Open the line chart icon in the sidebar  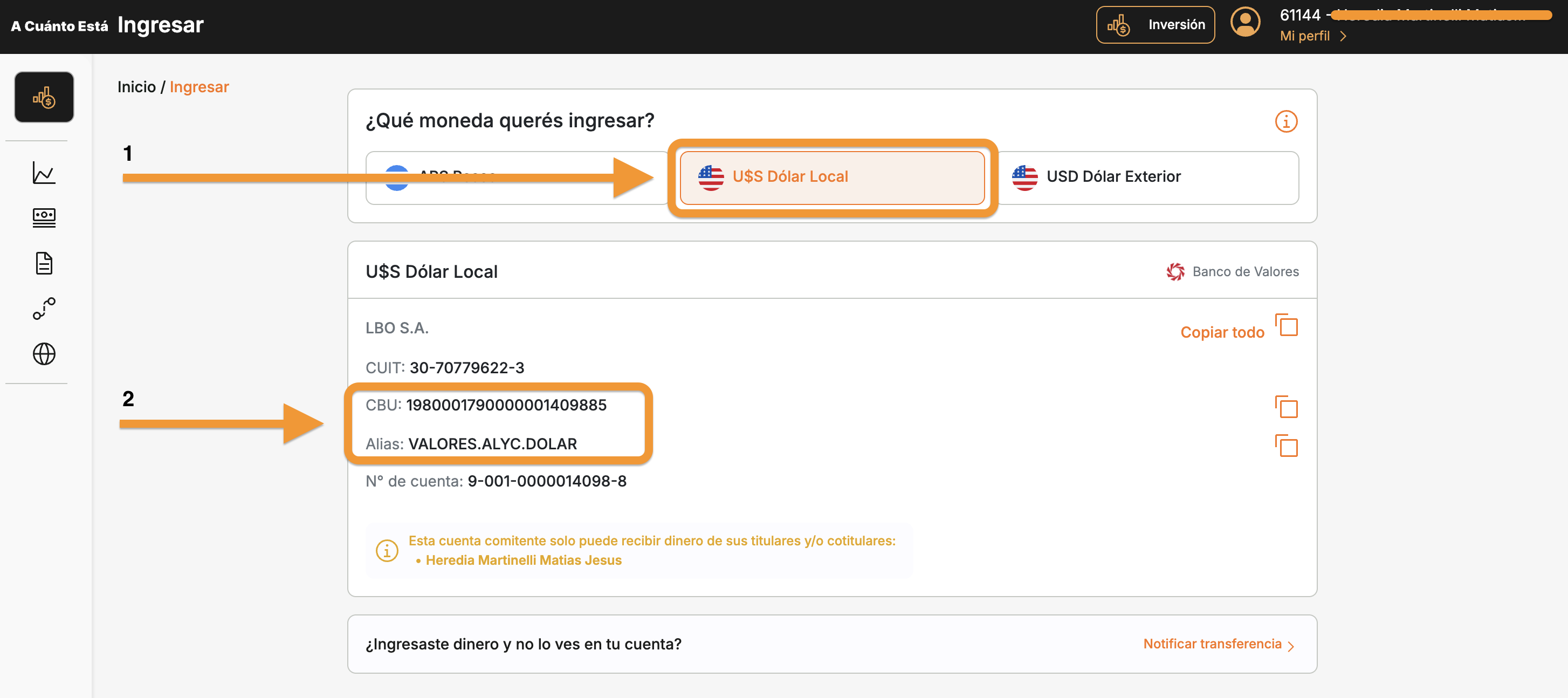click(x=43, y=173)
